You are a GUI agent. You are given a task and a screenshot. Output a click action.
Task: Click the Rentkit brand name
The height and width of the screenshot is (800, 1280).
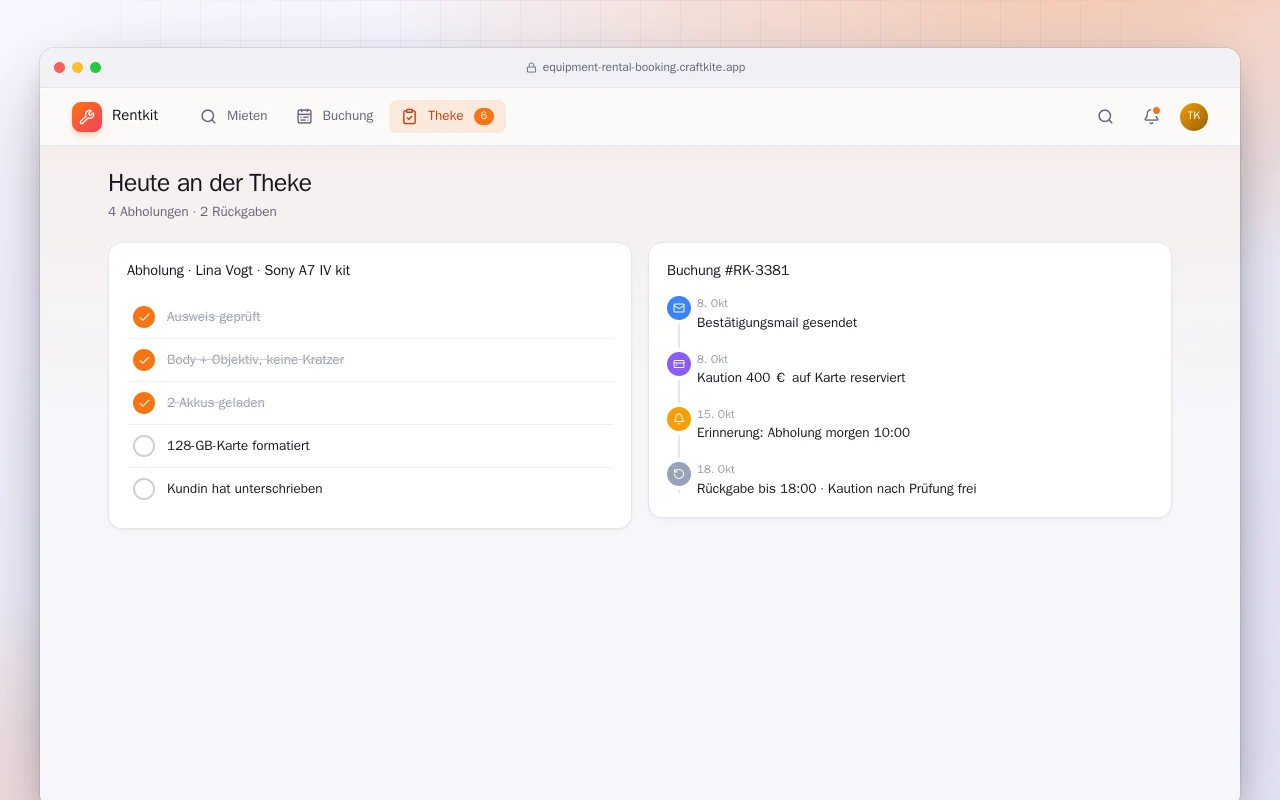pyautogui.click(x=135, y=116)
